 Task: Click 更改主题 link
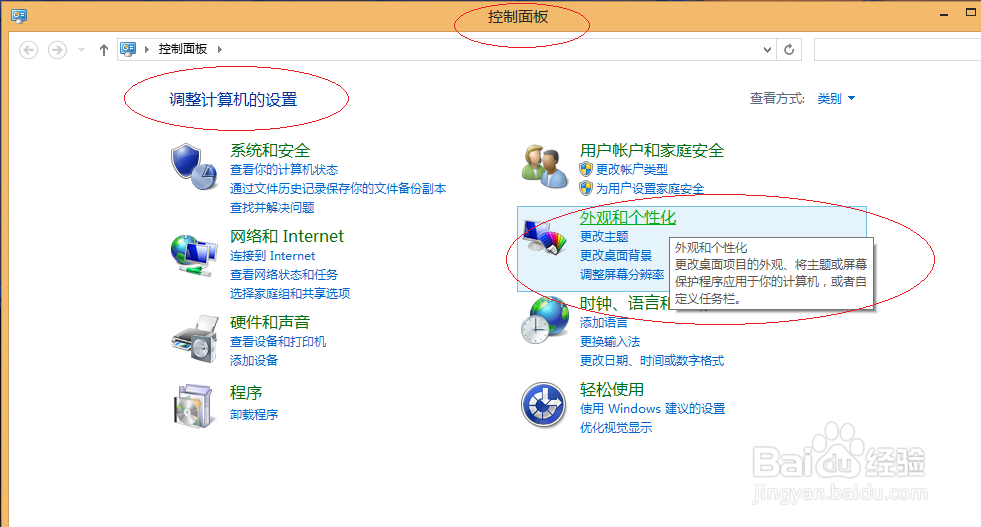(604, 236)
